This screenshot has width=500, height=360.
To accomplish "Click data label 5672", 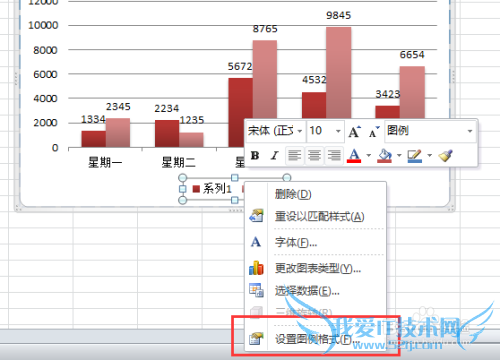I will point(240,67).
